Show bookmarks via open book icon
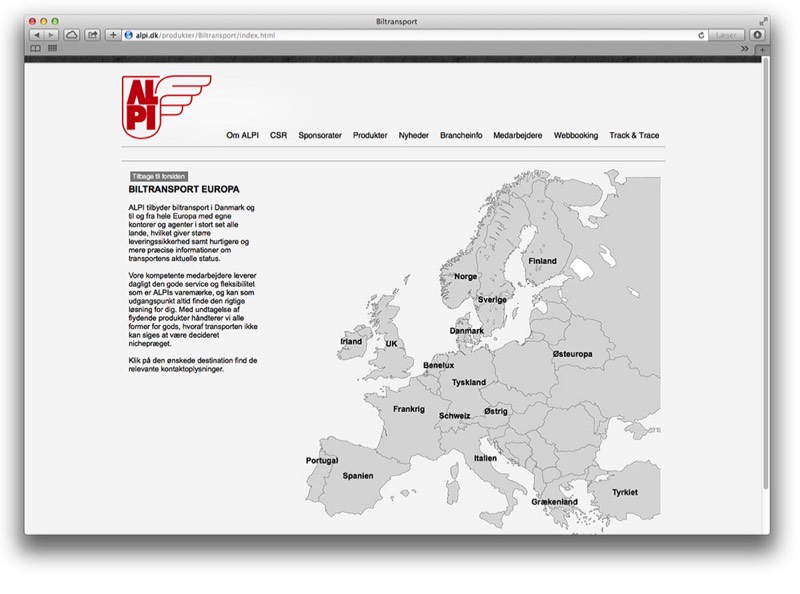Image resolution: width=800 pixels, height=594 pixels. (x=36, y=48)
